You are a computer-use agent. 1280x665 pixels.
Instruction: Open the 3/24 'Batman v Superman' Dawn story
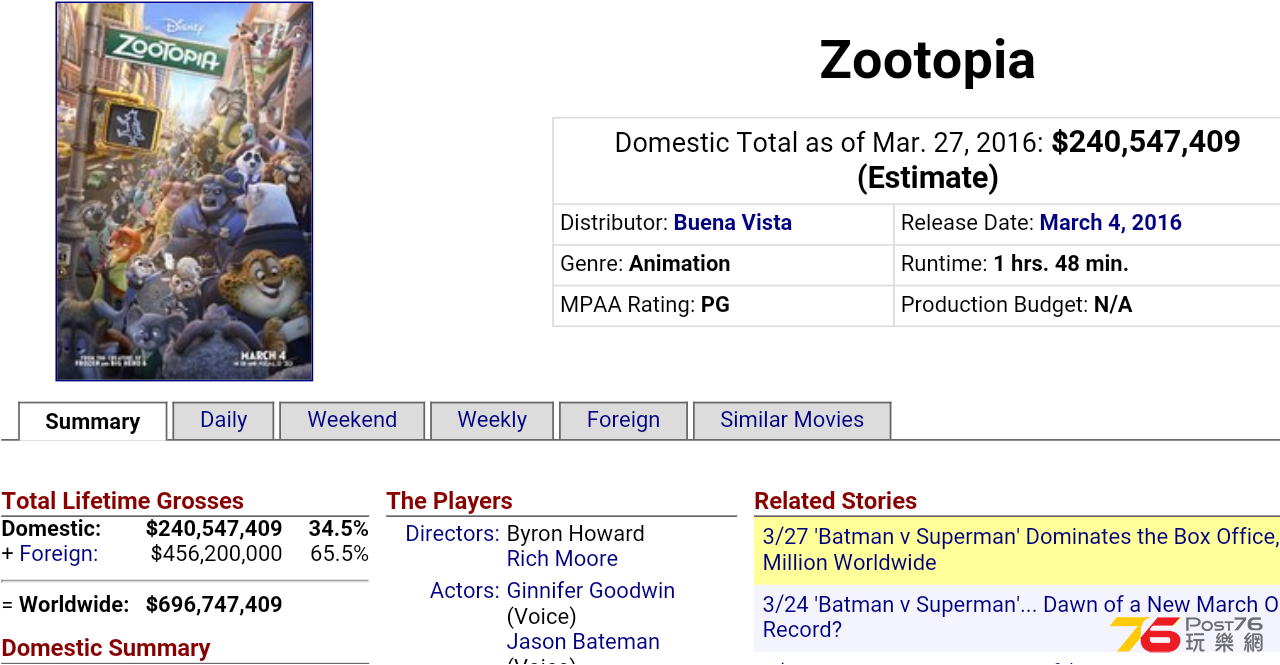pos(1020,617)
